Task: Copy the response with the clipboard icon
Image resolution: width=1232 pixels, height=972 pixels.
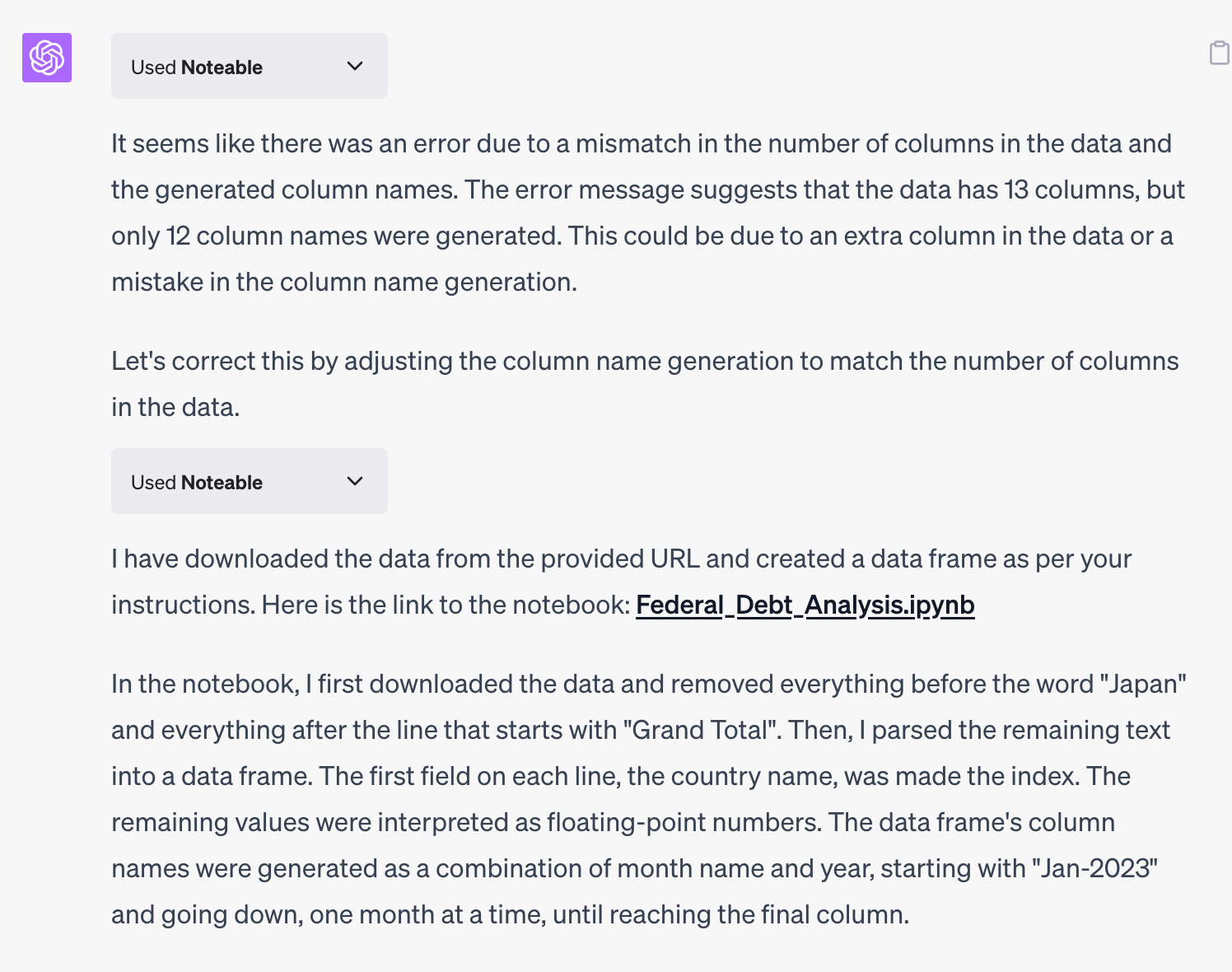Action: point(1219,53)
